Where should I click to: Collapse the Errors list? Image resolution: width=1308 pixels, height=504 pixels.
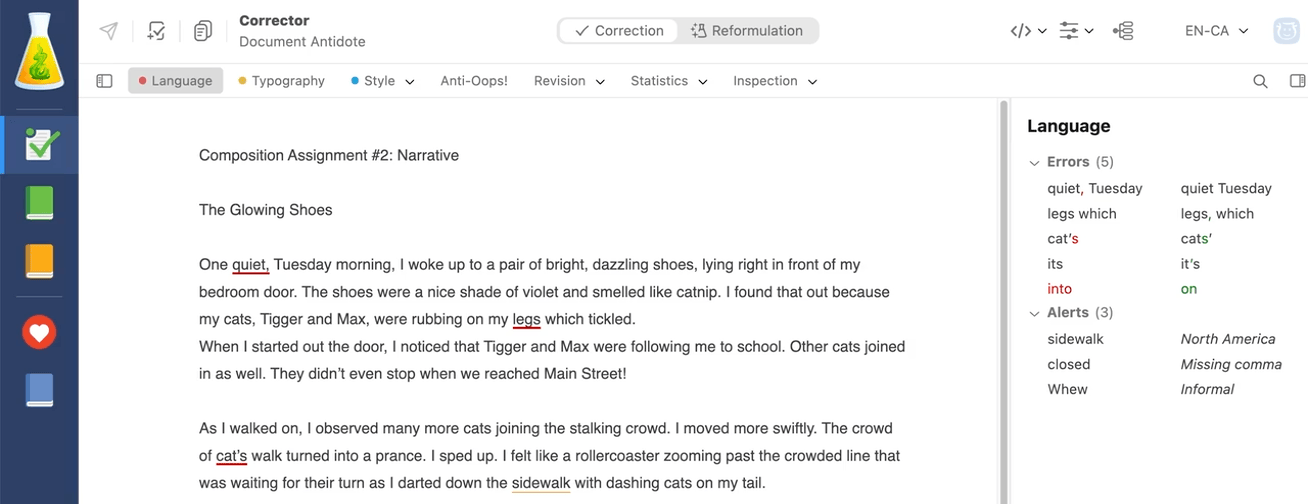click(x=1035, y=162)
